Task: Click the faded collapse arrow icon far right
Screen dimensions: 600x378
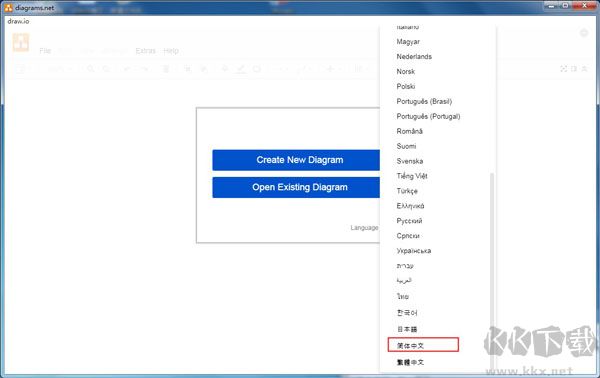Action: pos(585,68)
